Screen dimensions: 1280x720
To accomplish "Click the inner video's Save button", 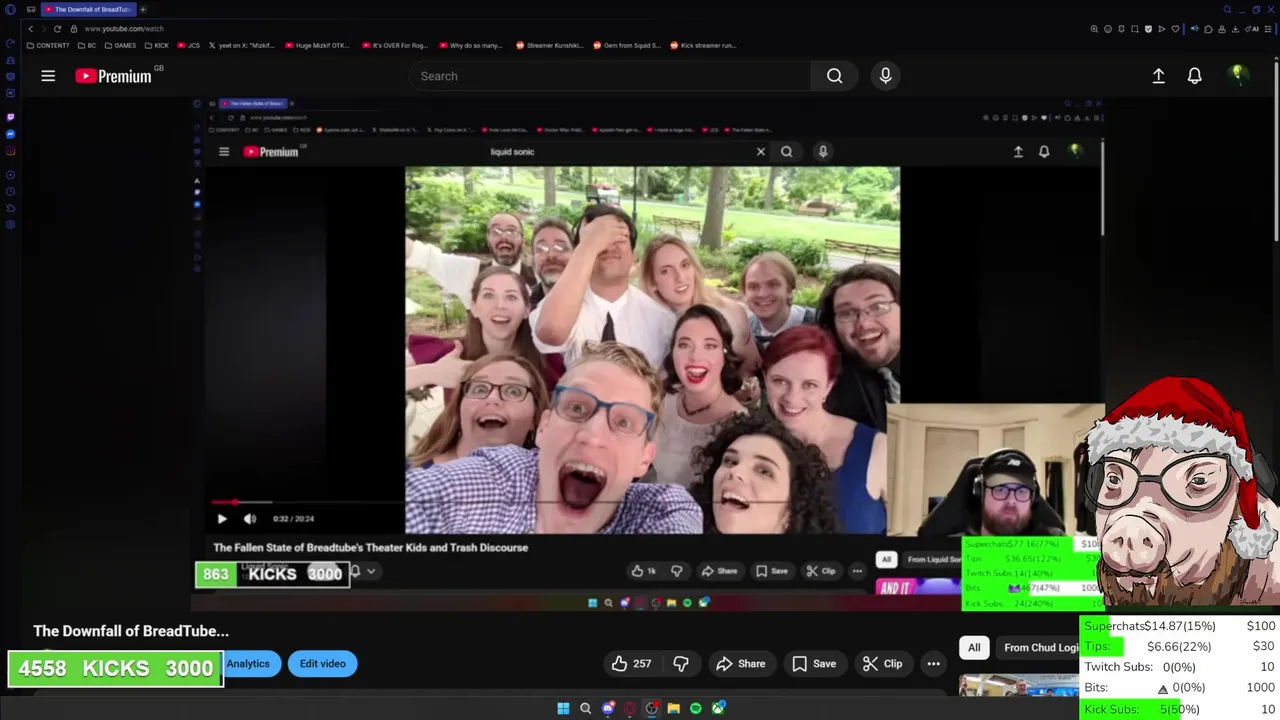I will pyautogui.click(x=772, y=571).
